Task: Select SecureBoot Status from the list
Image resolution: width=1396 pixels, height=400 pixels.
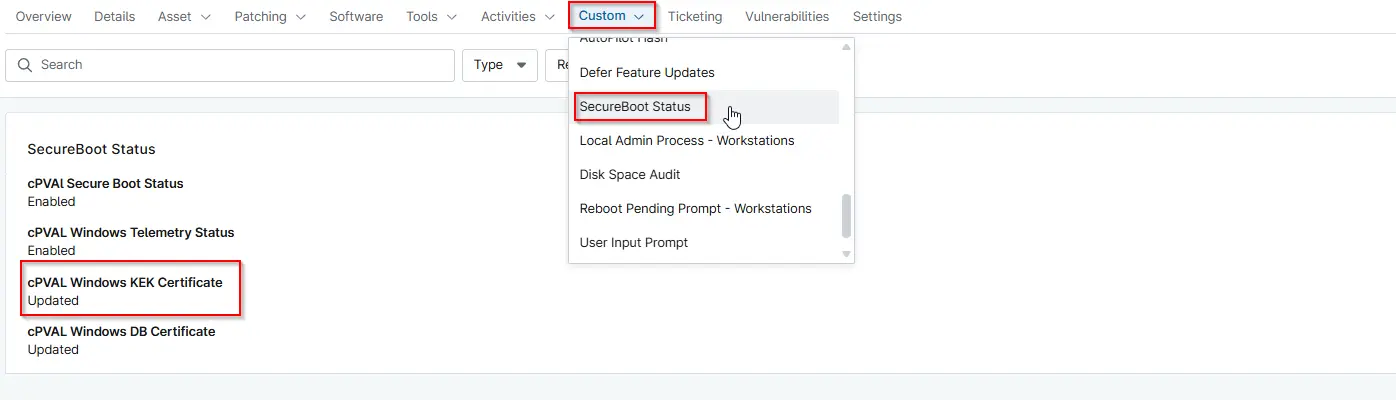Action: pos(635,107)
